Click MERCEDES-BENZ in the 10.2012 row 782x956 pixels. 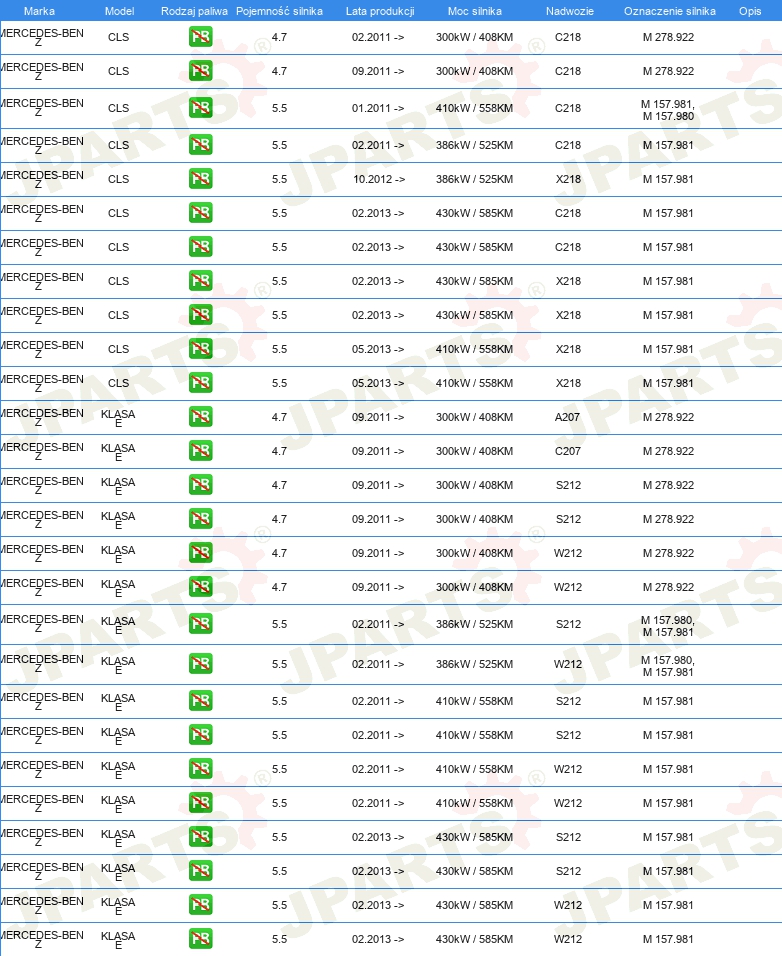click(x=41, y=179)
